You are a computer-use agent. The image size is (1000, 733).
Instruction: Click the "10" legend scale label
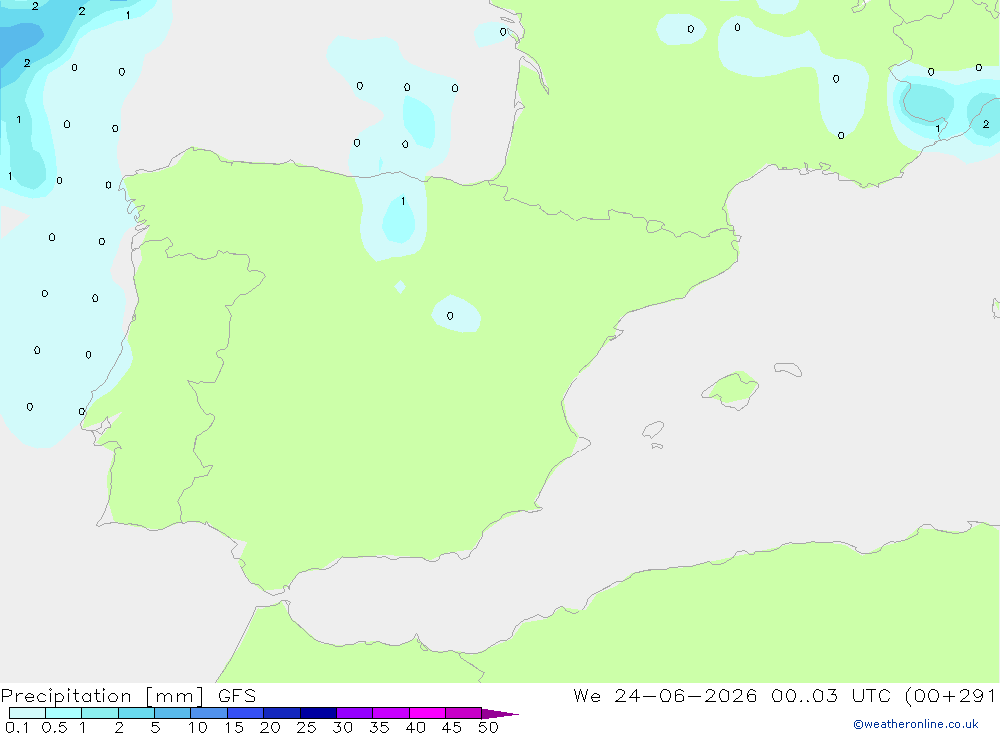point(198,727)
